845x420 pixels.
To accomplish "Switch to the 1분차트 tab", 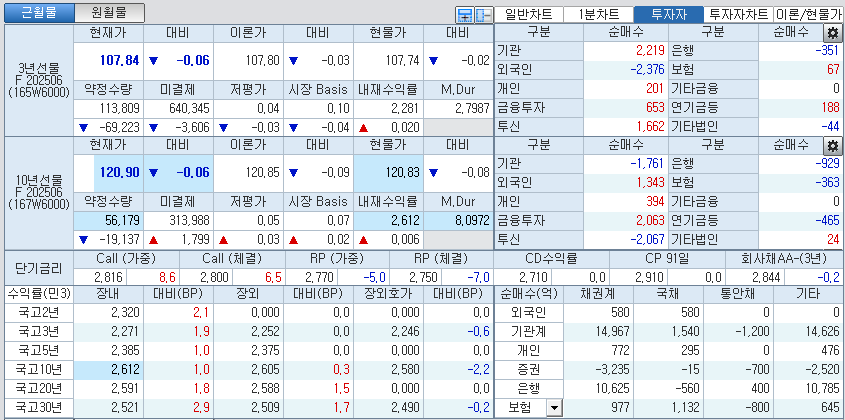I will (x=598, y=15).
